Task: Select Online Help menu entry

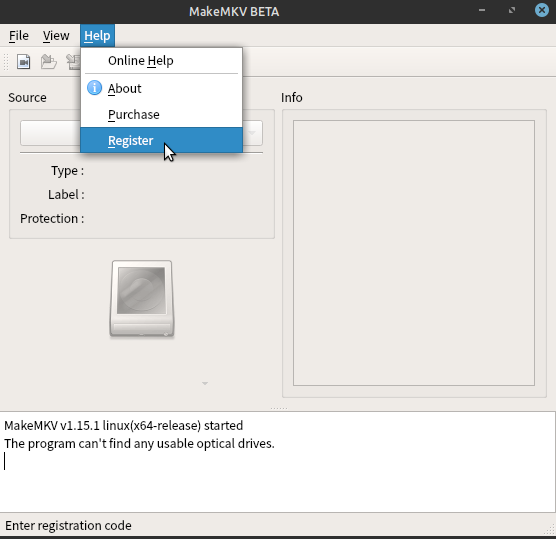Action: 161,61
